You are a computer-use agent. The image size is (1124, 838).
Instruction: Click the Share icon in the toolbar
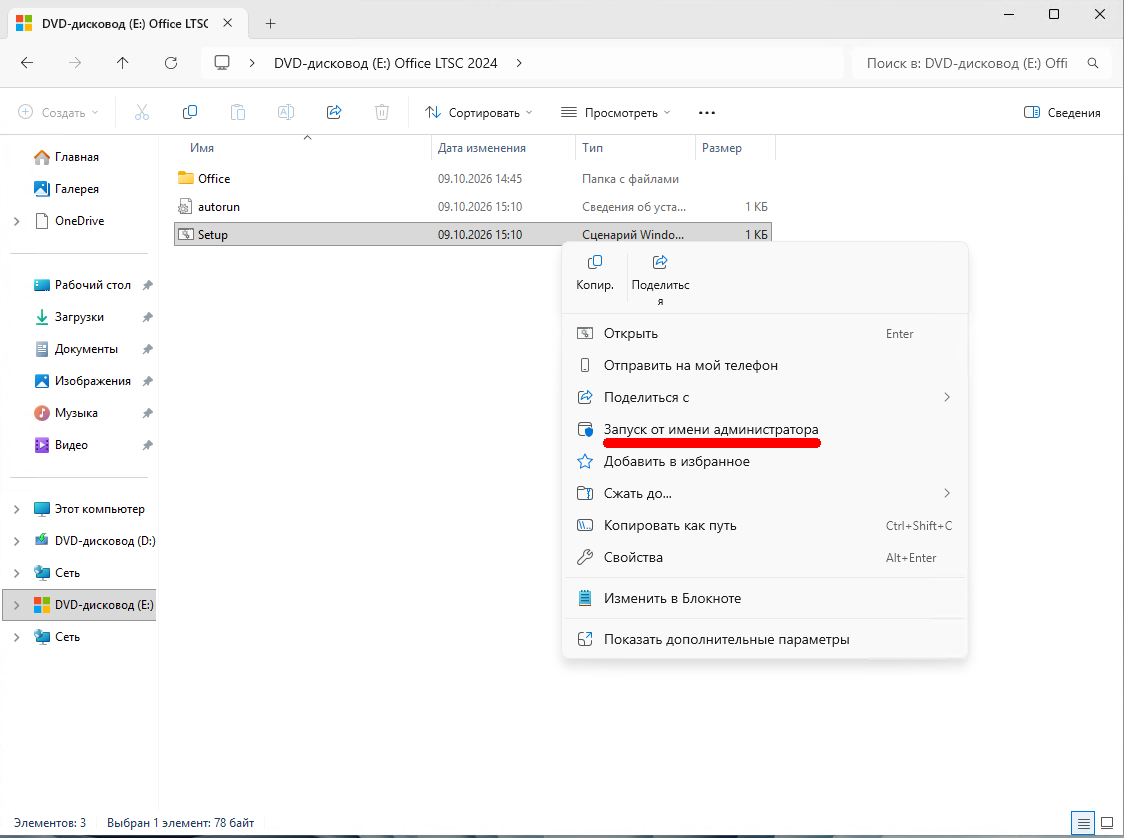point(334,113)
